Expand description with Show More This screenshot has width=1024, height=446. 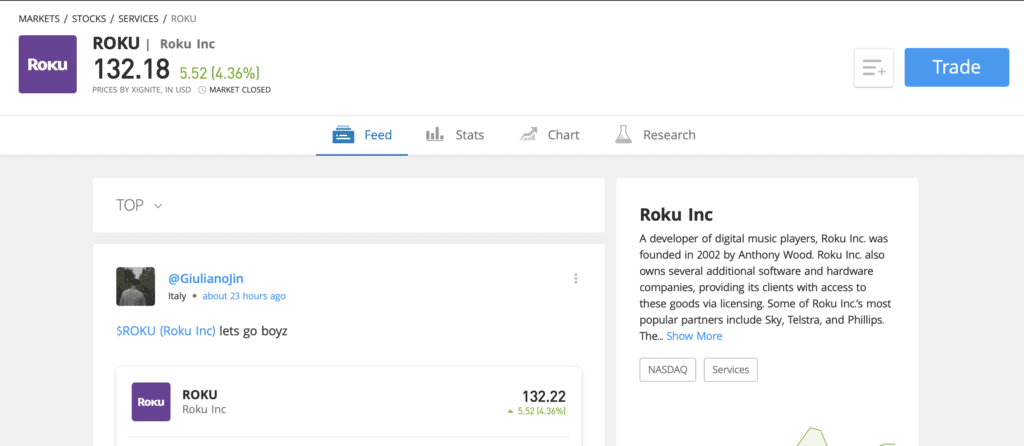point(694,336)
